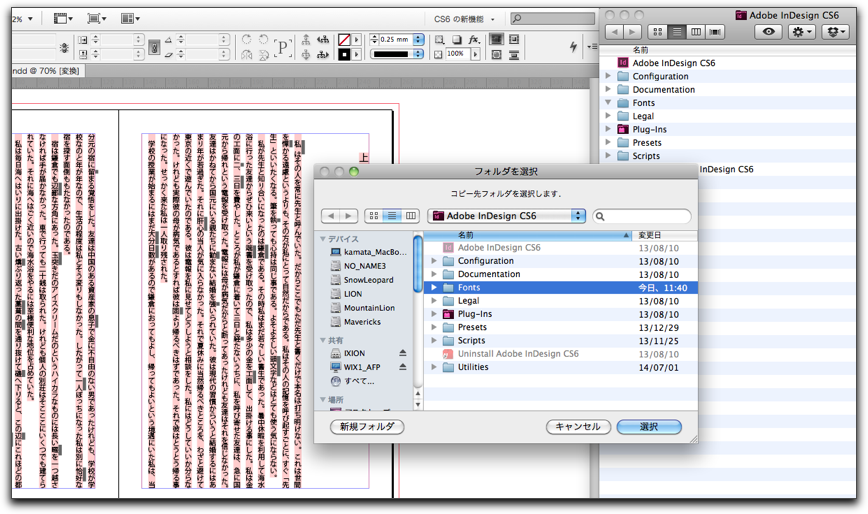Open the screen mode dropdown
This screenshot has width=868, height=514.
point(97,18)
